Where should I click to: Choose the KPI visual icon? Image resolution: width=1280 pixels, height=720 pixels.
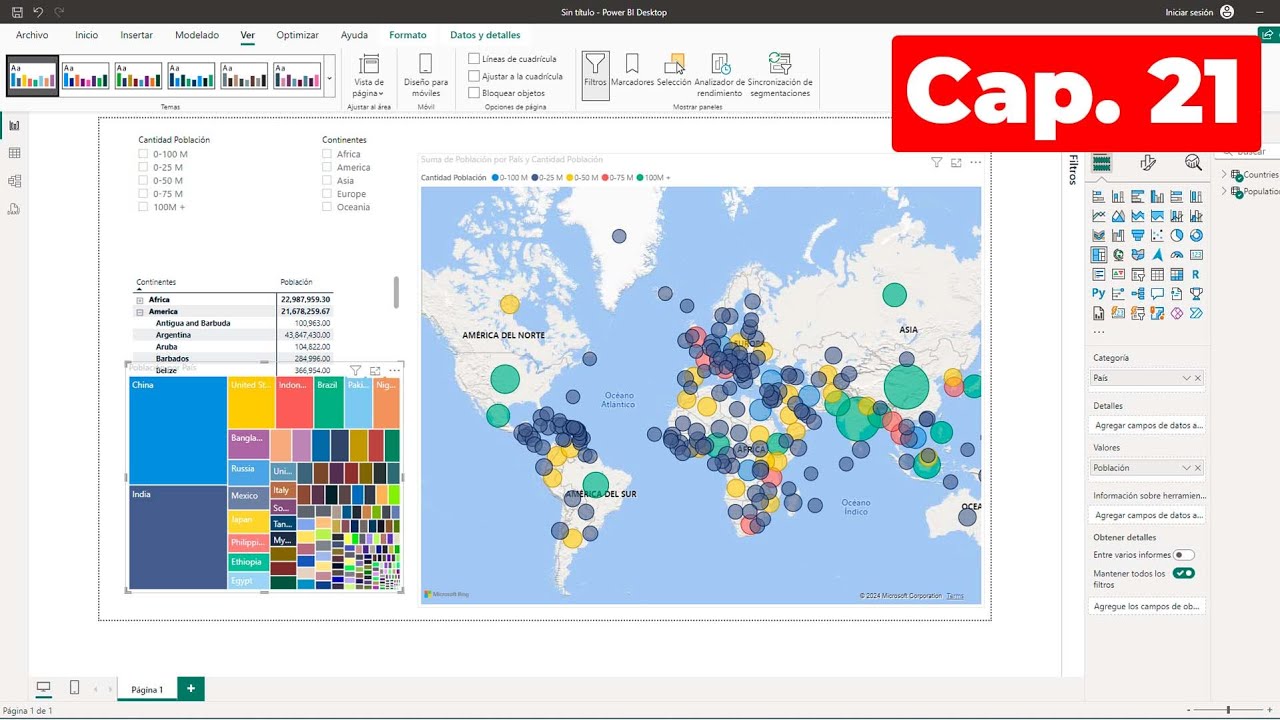(1118, 274)
